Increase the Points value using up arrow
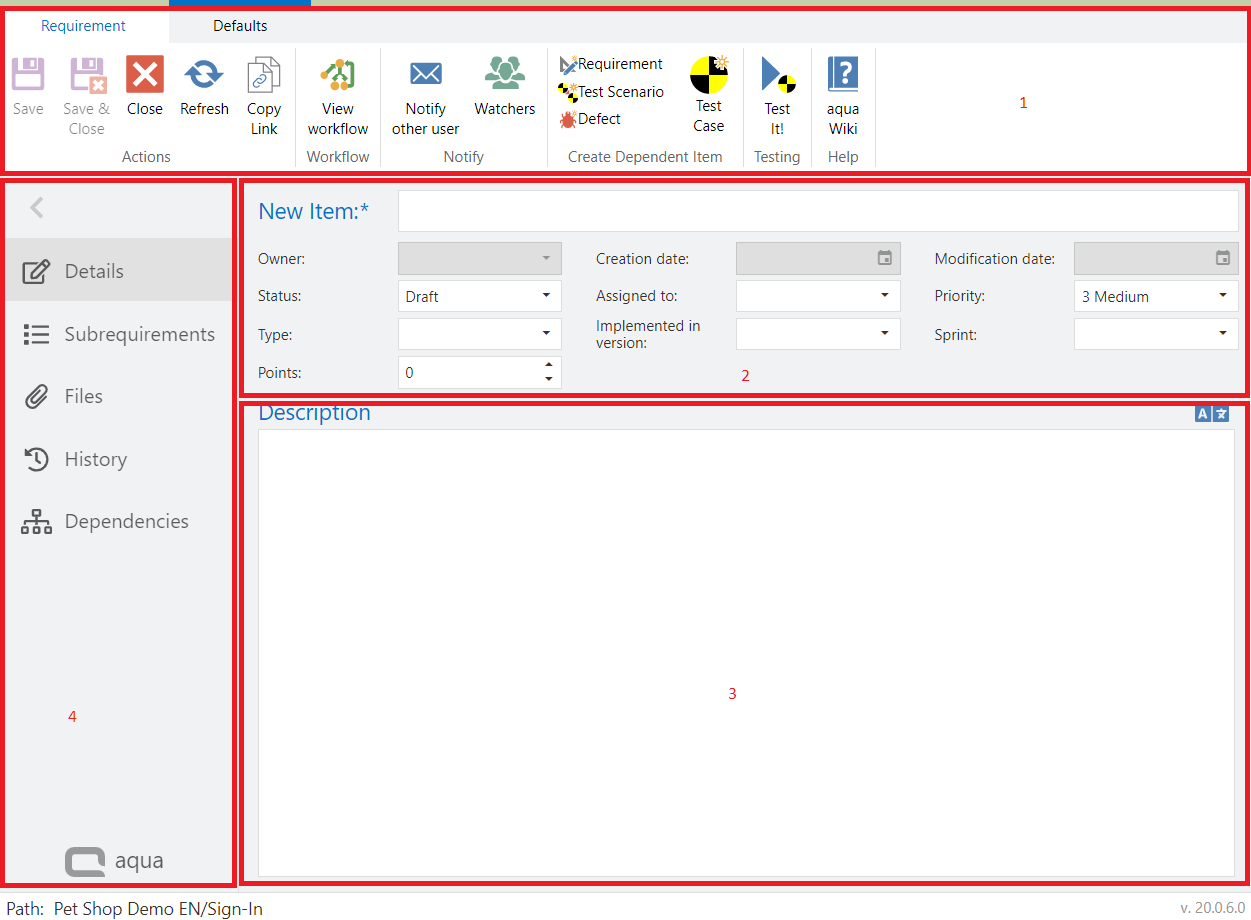 (548, 366)
